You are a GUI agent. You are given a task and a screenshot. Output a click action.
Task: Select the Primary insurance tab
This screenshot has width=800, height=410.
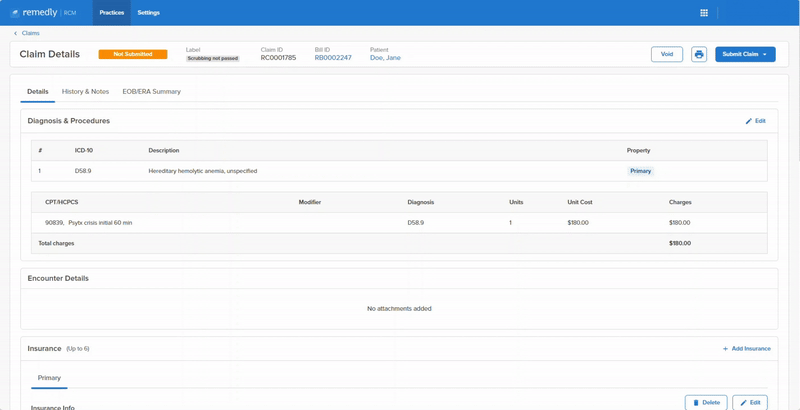(49, 378)
